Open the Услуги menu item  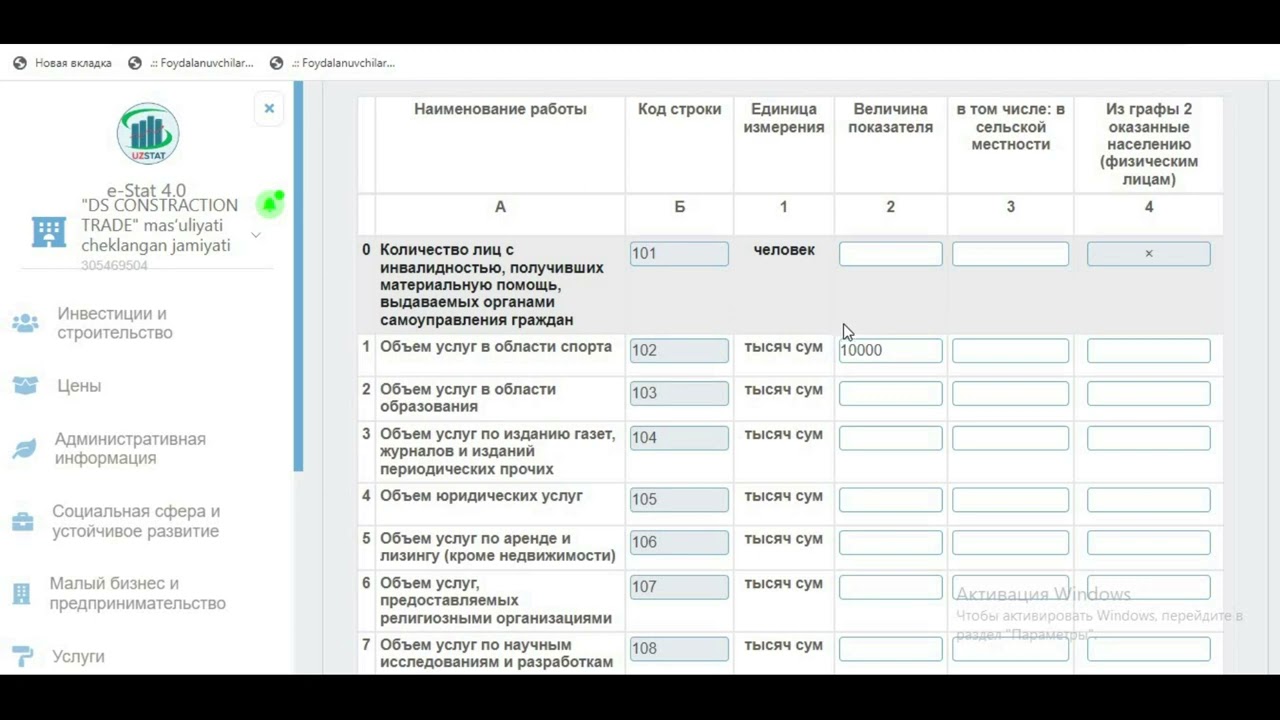78,657
